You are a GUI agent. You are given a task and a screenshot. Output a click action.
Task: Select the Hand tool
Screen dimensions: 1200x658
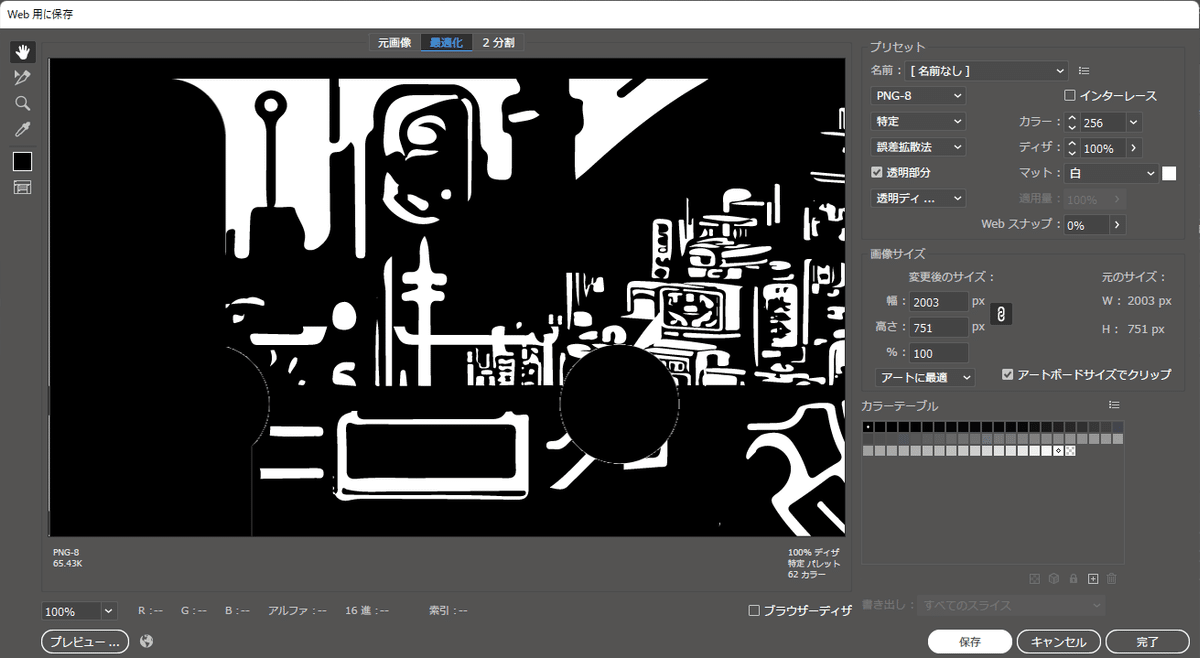coord(22,51)
